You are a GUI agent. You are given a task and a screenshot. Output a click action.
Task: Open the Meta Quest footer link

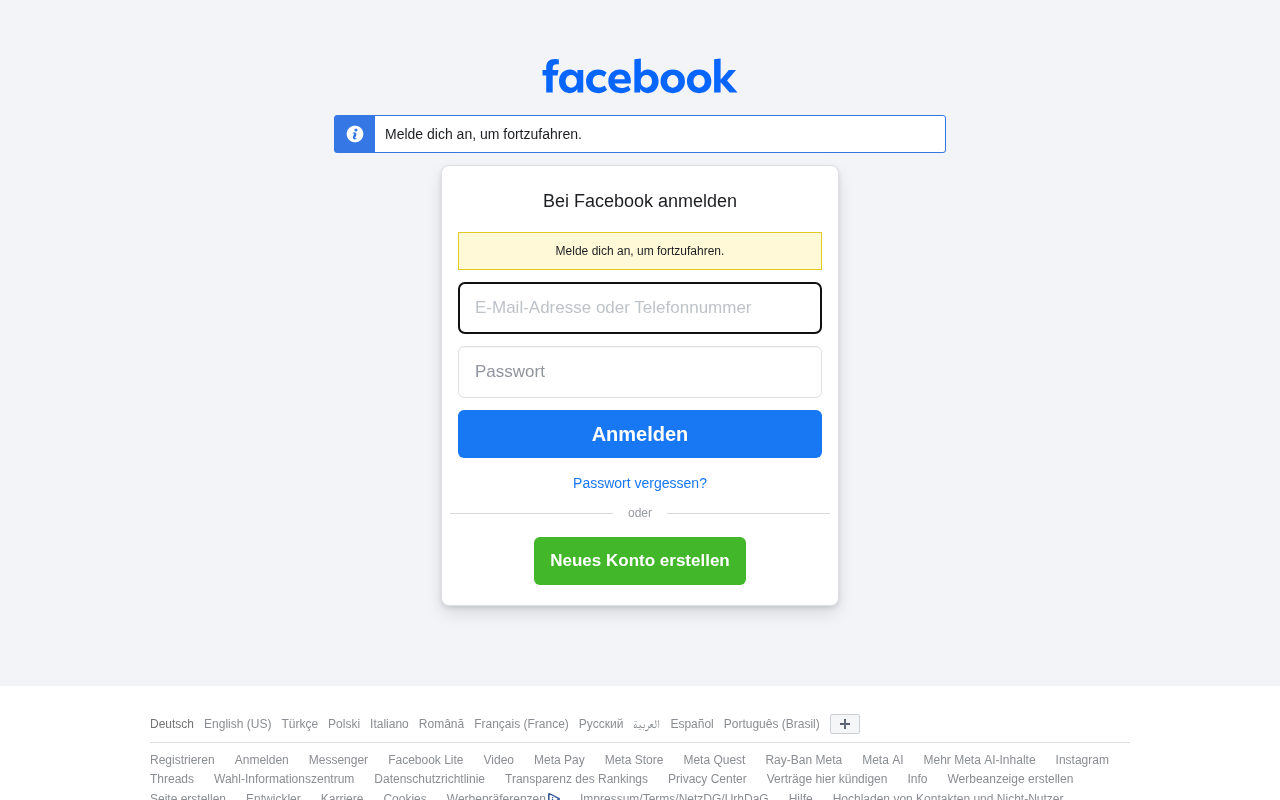[x=714, y=760]
